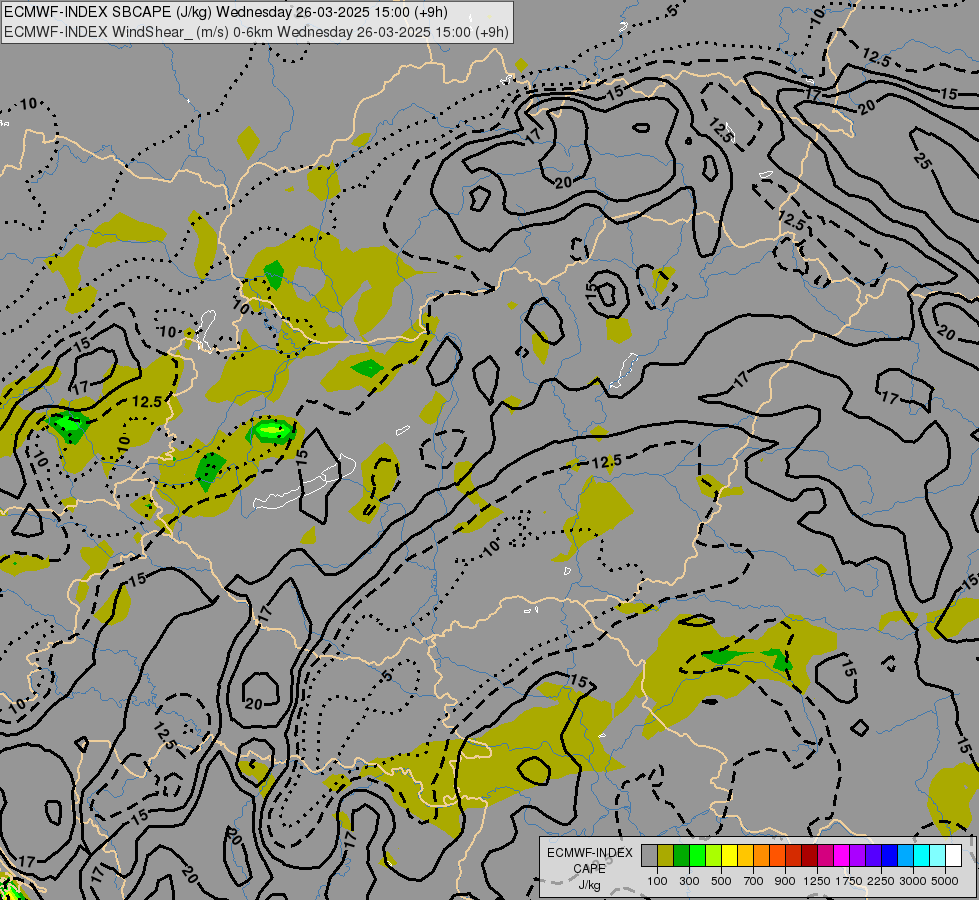Pick the pale cyan swatch before 5000
This screenshot has width=979, height=900.
coord(938,856)
